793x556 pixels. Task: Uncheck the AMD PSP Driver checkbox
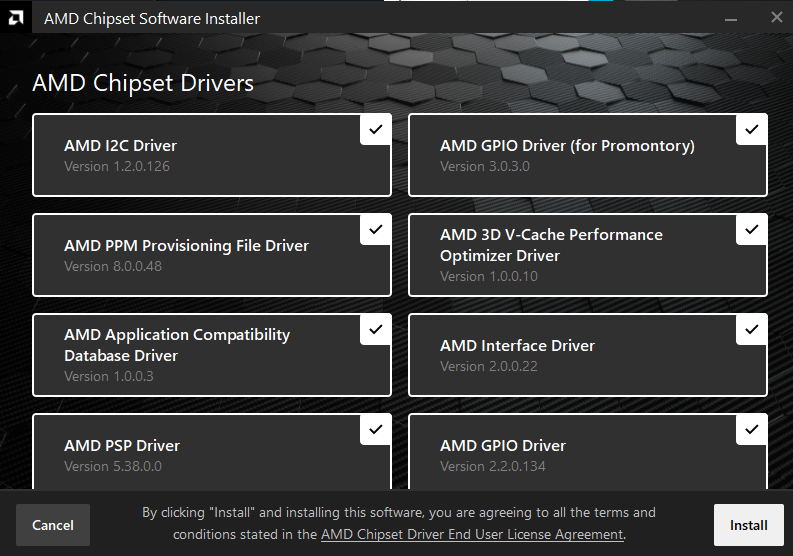[376, 430]
